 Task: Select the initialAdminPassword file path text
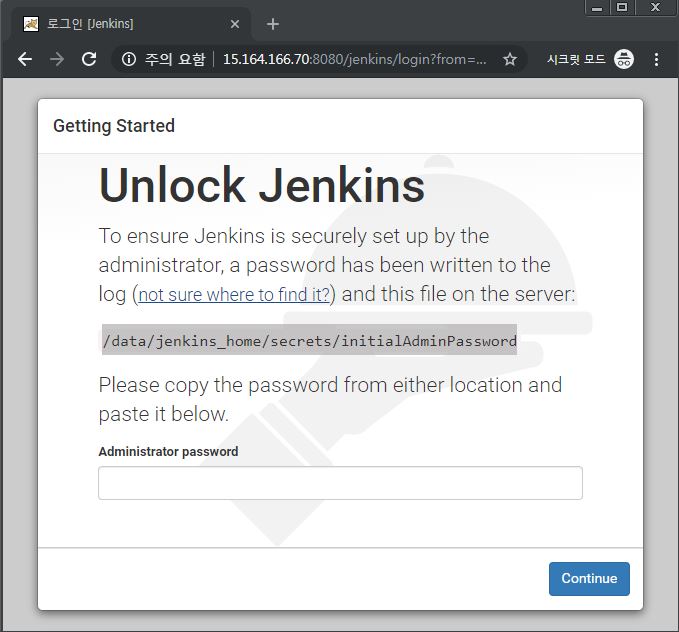click(310, 340)
